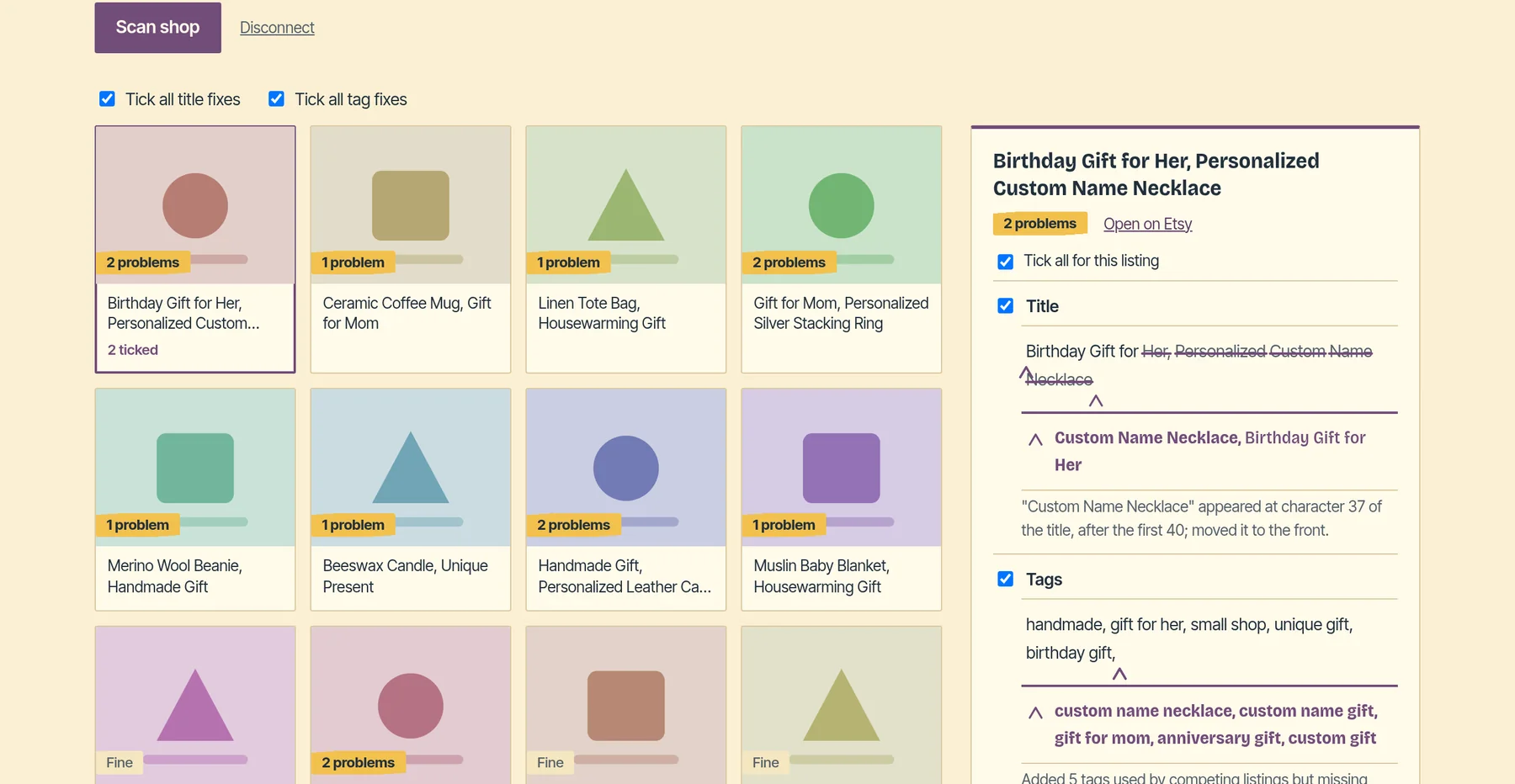Open the listing on Etsy
This screenshot has width=1515, height=784.
click(x=1147, y=224)
